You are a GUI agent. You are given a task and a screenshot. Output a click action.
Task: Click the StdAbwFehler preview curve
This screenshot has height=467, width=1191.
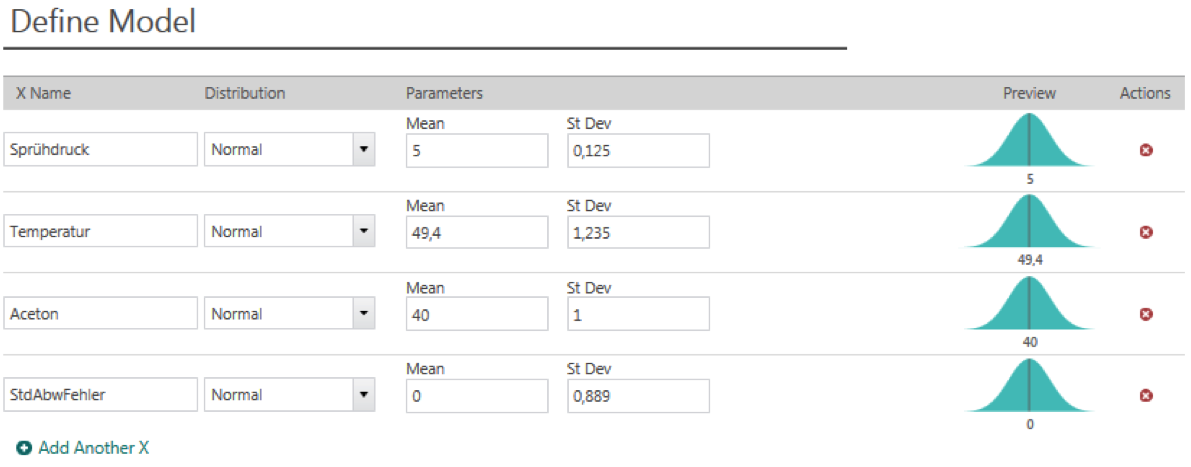tap(1029, 384)
